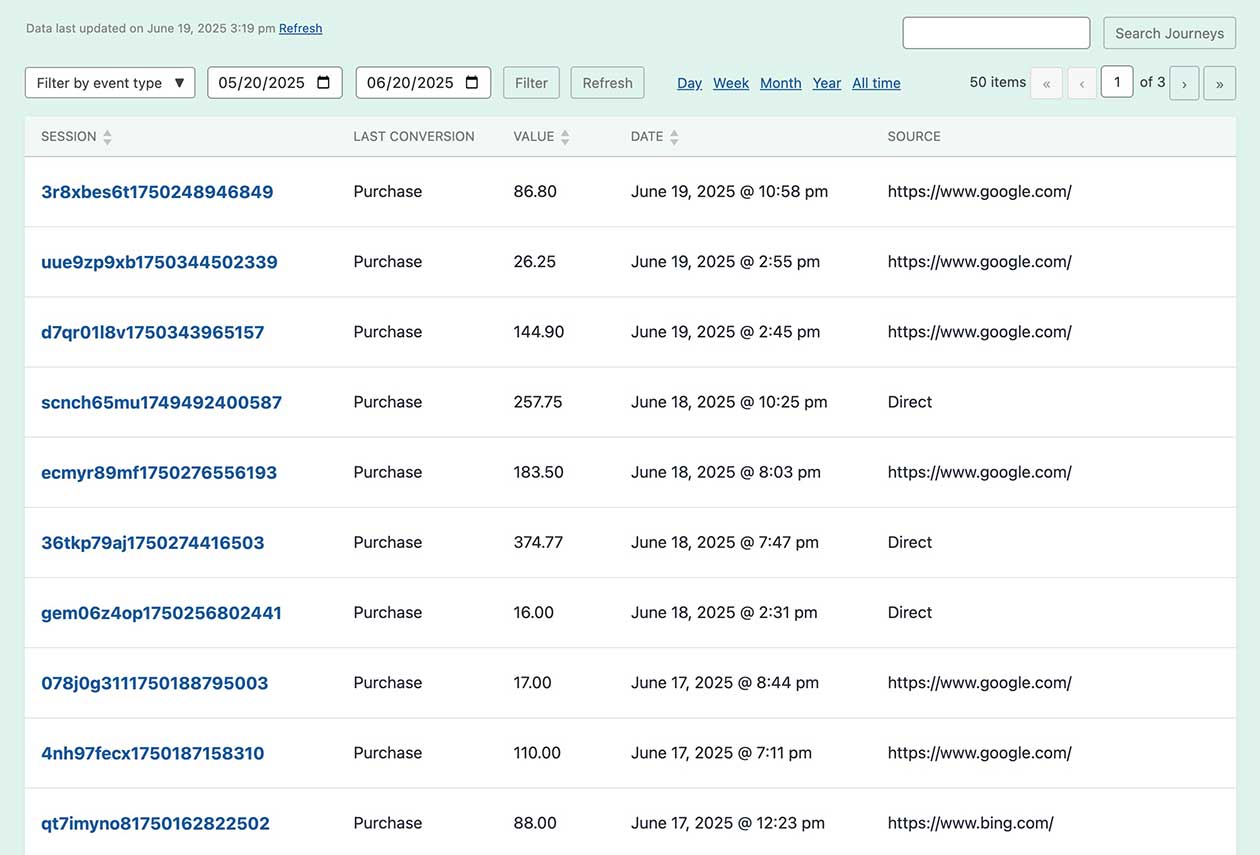Click date June 19, 2025 @ 10:58 pm
Viewport: 1260px width, 855px height.
pyautogui.click(x=729, y=191)
